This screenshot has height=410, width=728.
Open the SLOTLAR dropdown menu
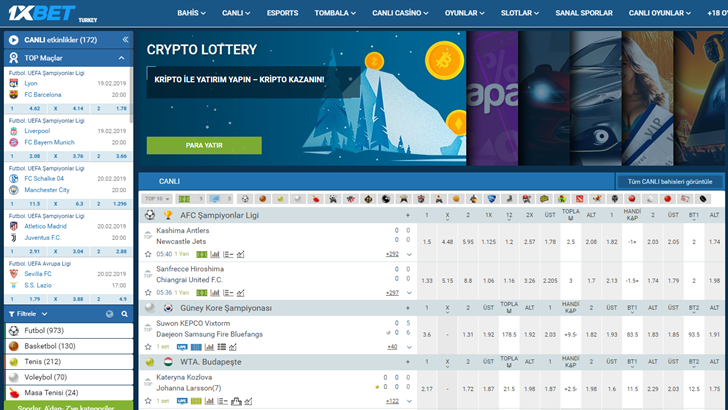point(520,13)
